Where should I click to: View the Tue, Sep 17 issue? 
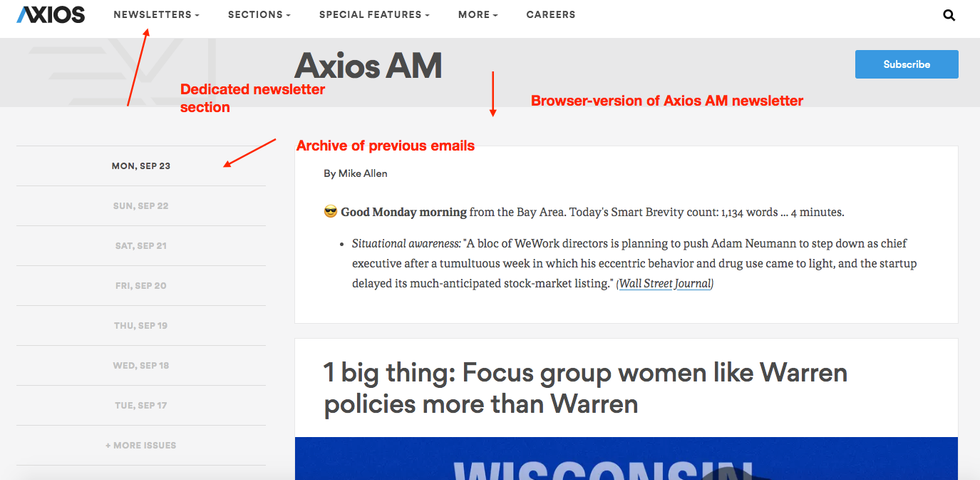(141, 406)
